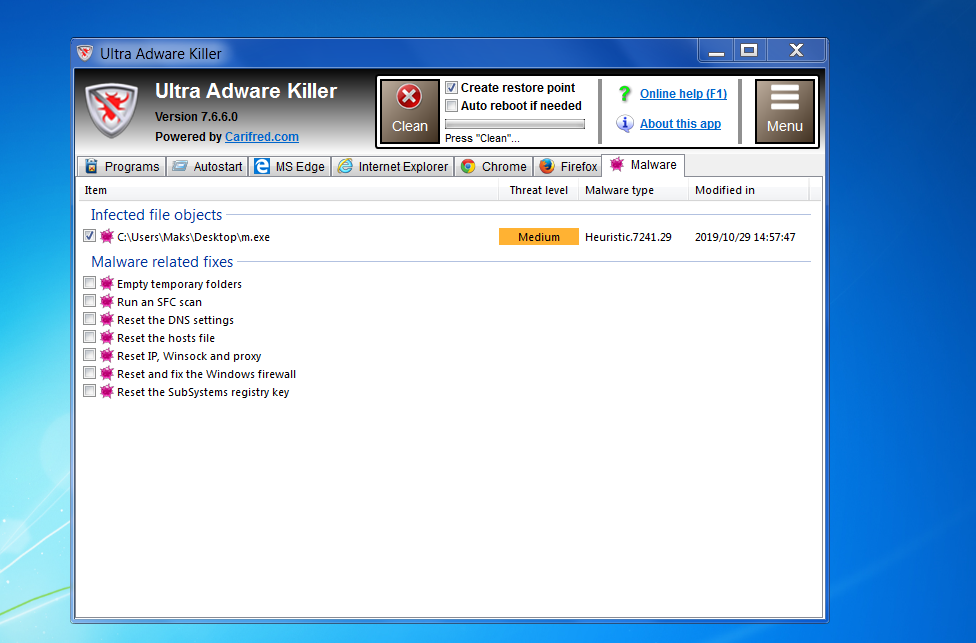Check Run an SFC scan option
976x643 pixels.
point(89,301)
